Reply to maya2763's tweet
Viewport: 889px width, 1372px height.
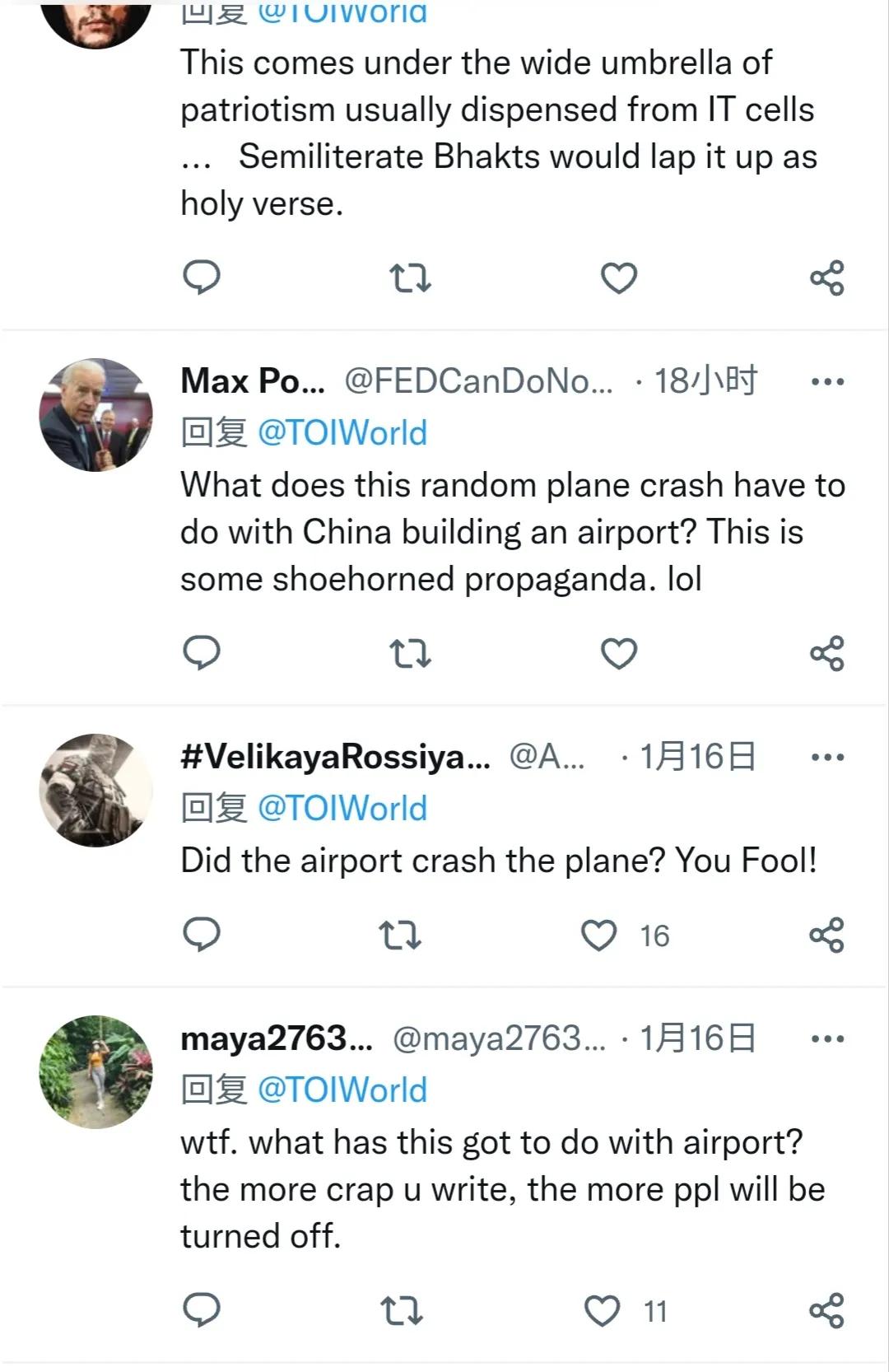point(201,1310)
